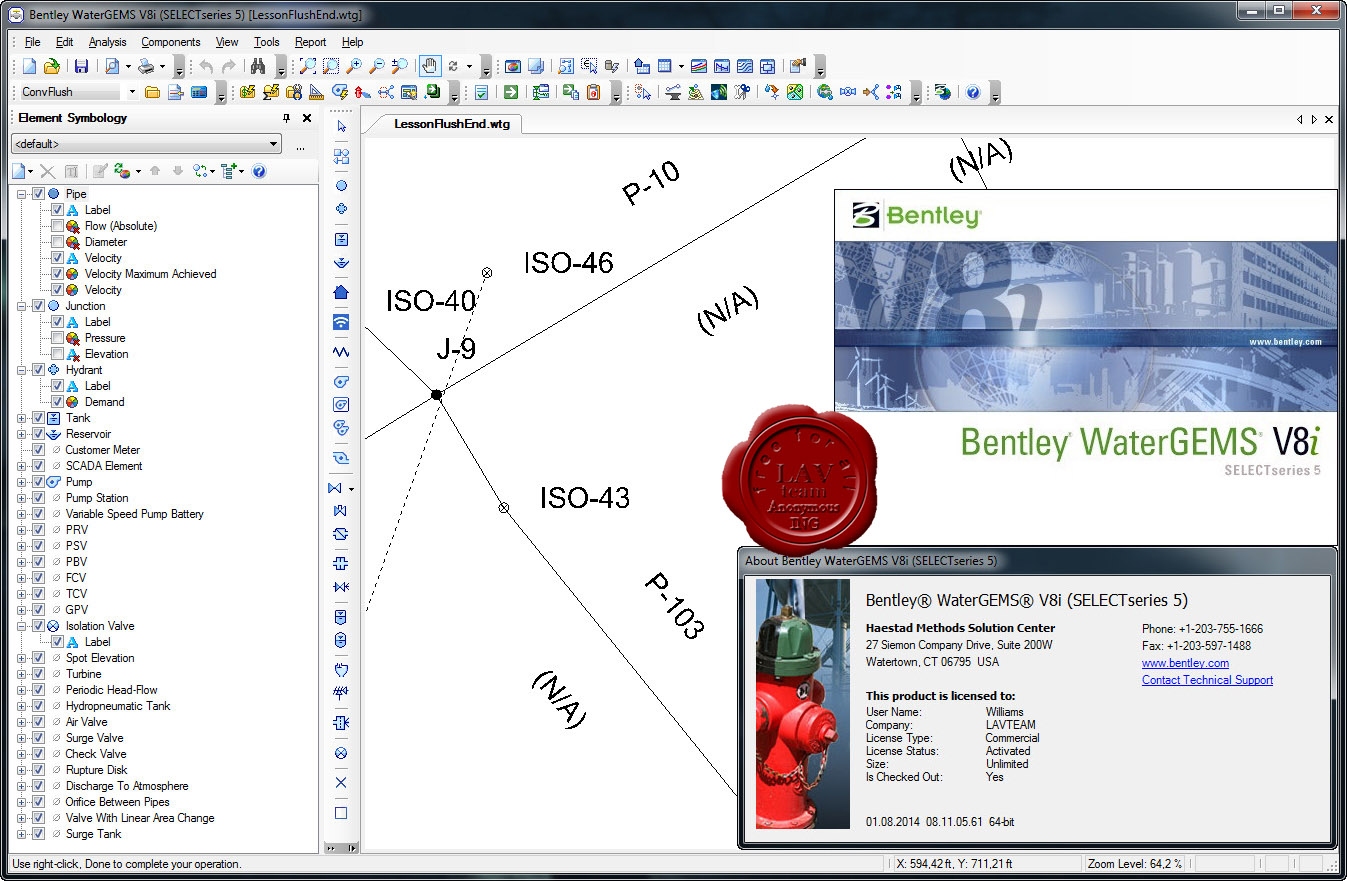Click the ellipsis button beside <default> dropdown
This screenshot has height=881, width=1347.
pyautogui.click(x=300, y=146)
